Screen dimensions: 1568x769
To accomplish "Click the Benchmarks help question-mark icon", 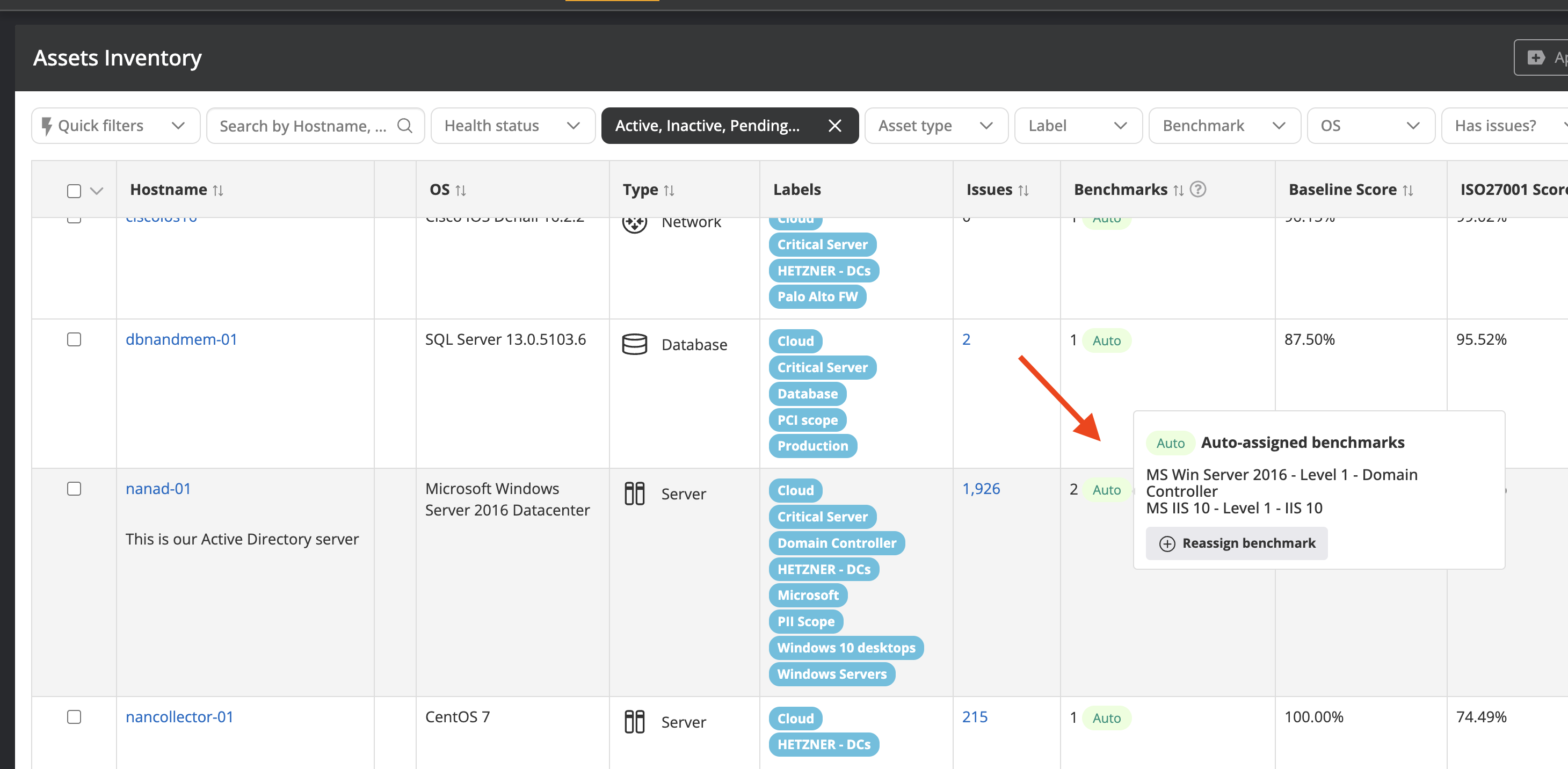I will (x=1197, y=190).
